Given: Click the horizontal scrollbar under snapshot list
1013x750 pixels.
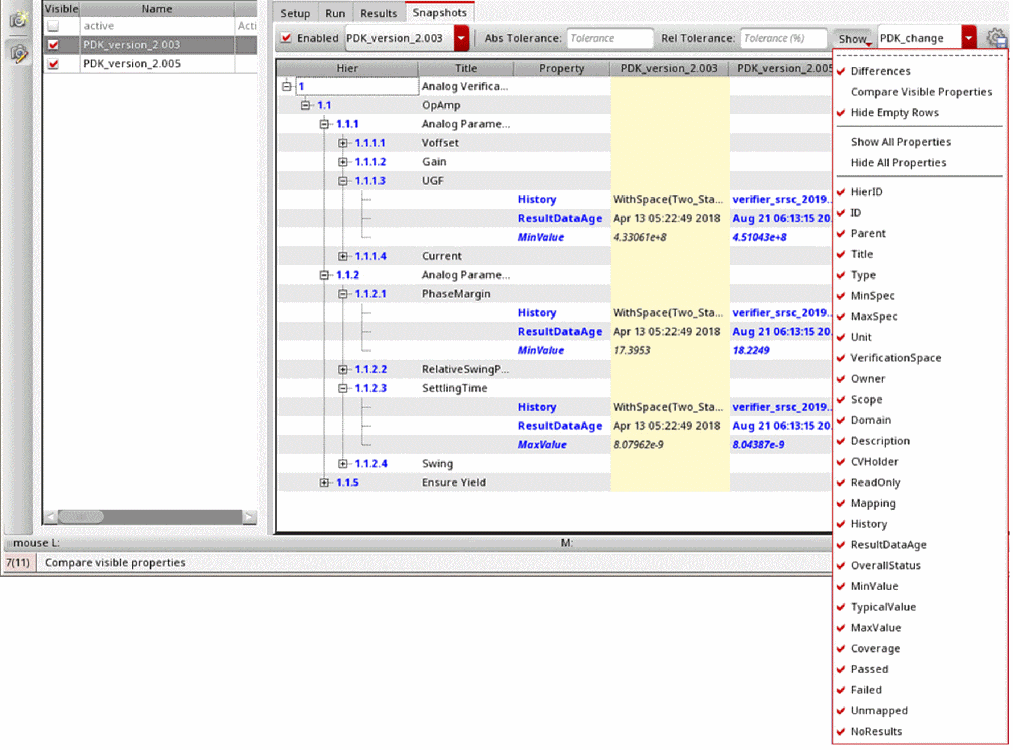Looking at the screenshot, I should [150, 517].
